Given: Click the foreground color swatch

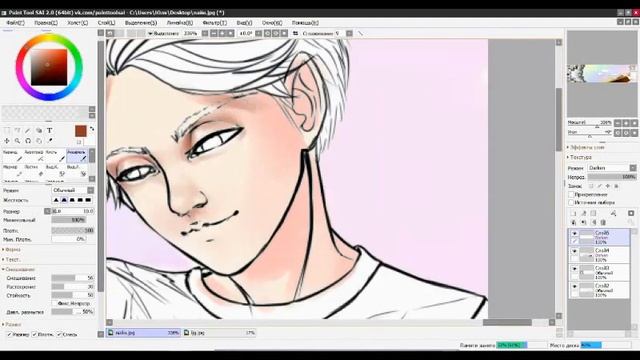Looking at the screenshot, I should tap(81, 131).
